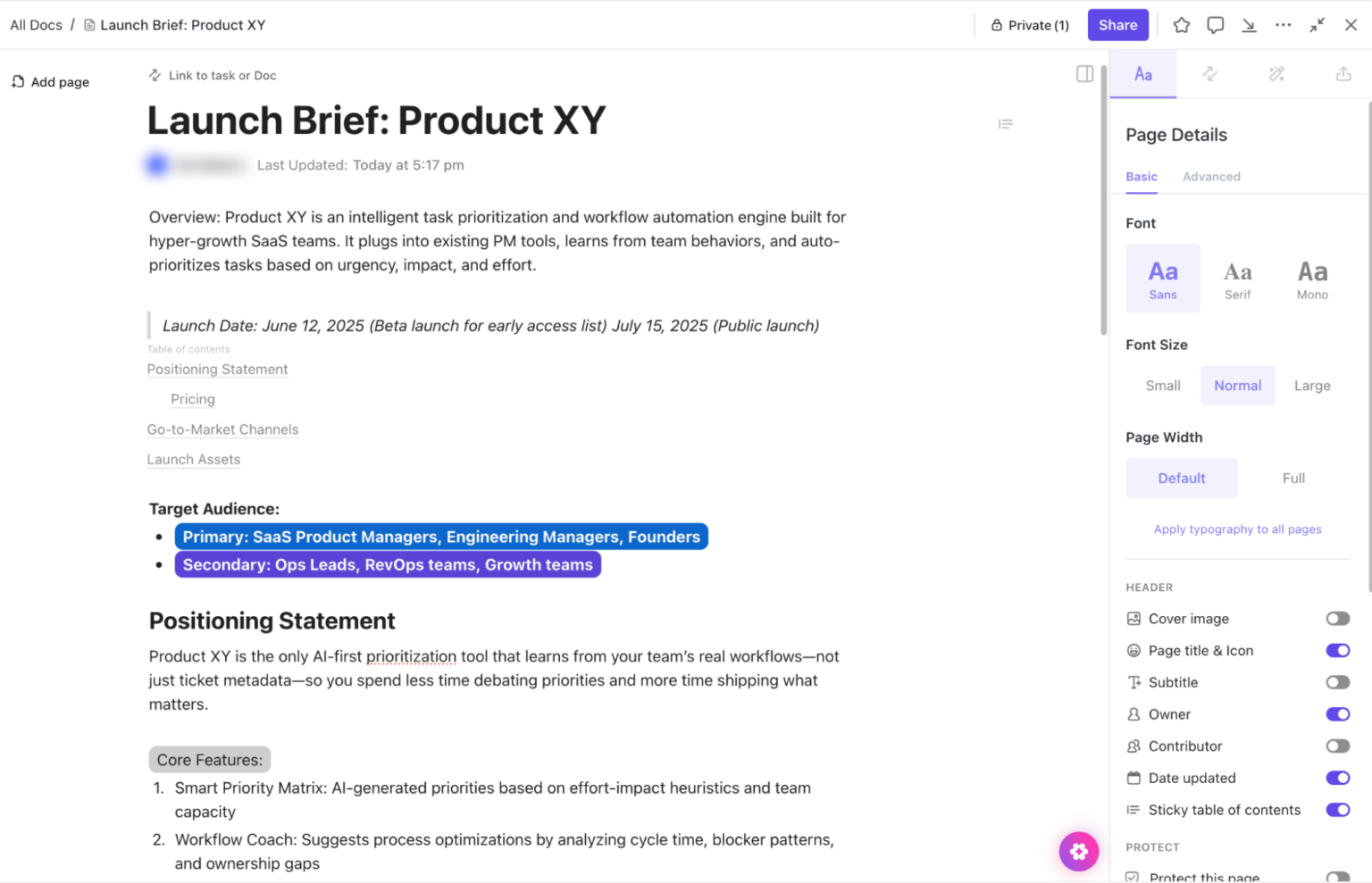Open the table of contents icon beside title
The image size is (1372, 883).
point(1006,123)
